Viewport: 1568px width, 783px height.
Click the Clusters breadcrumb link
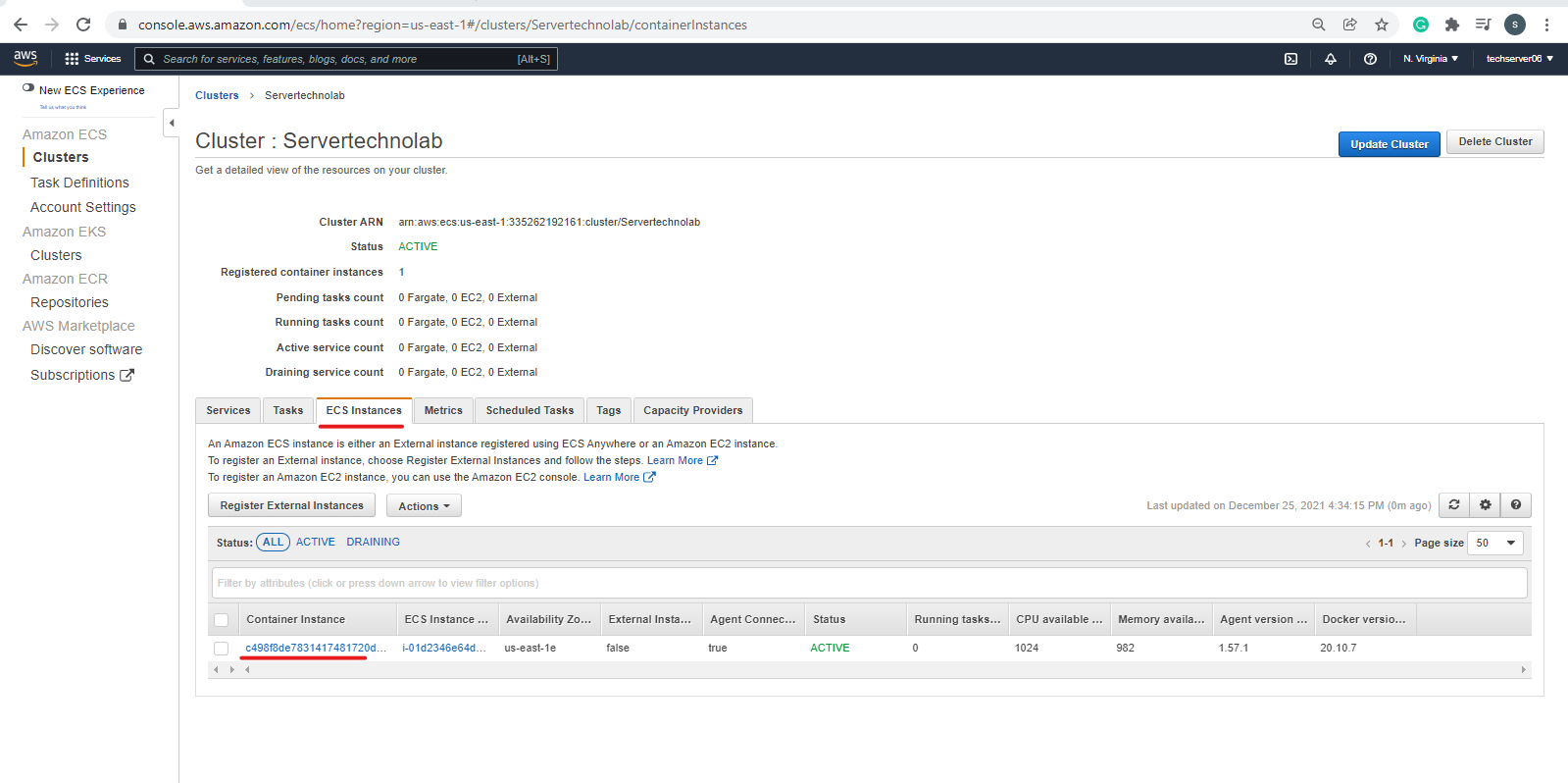pyautogui.click(x=217, y=95)
